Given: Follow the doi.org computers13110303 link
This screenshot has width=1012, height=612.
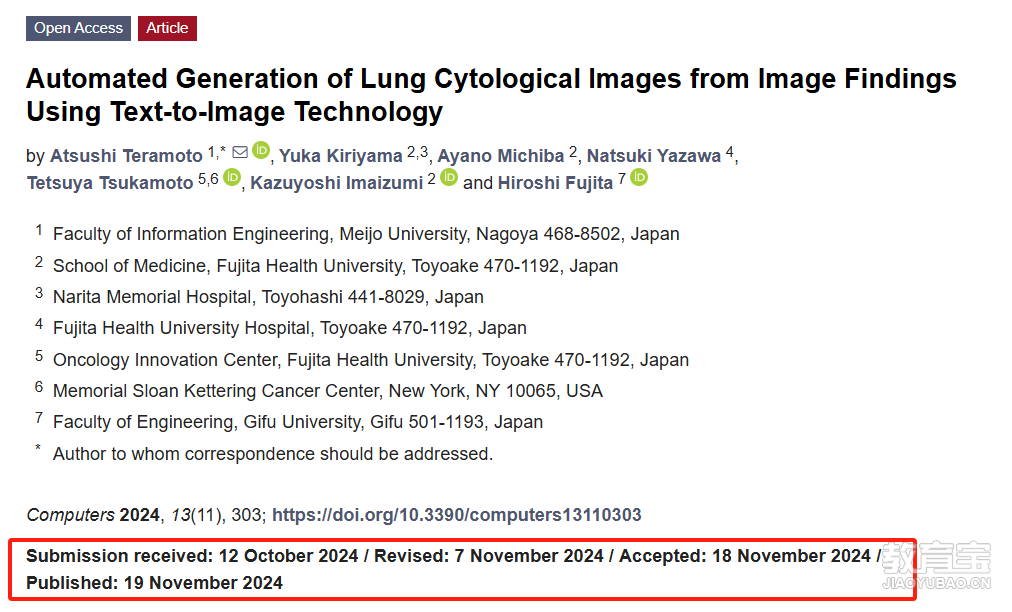Looking at the screenshot, I should click(x=457, y=515).
